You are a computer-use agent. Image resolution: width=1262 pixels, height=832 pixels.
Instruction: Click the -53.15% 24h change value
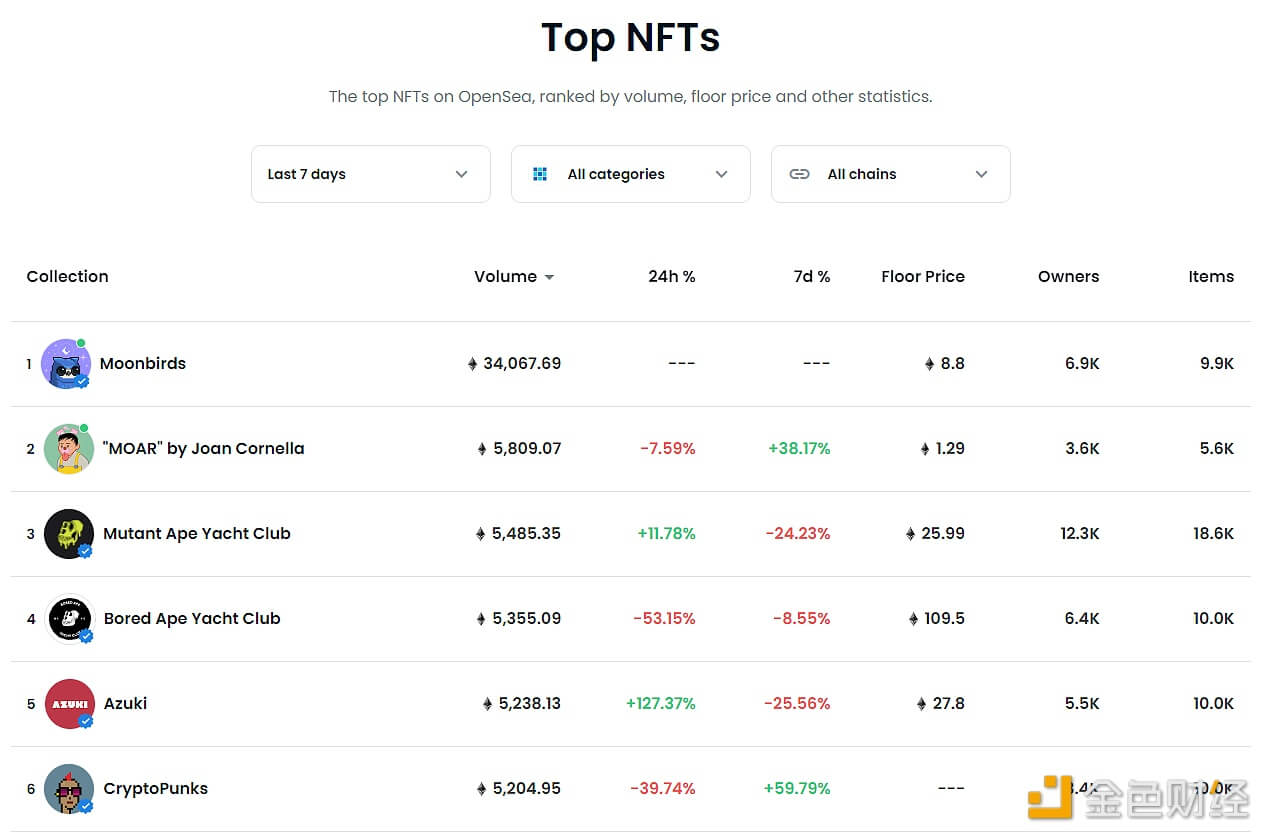pyautogui.click(x=664, y=619)
